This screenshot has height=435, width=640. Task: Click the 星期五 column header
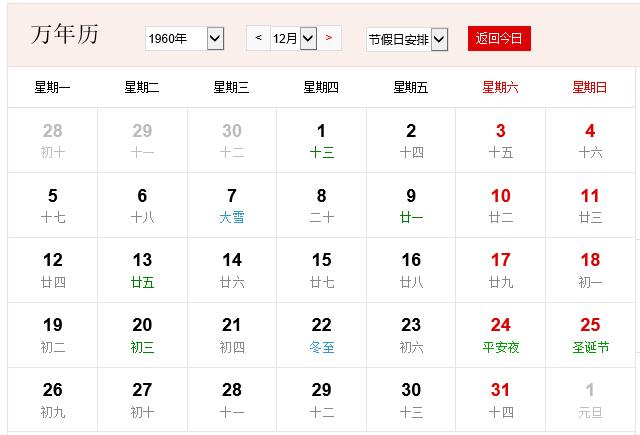[411, 87]
